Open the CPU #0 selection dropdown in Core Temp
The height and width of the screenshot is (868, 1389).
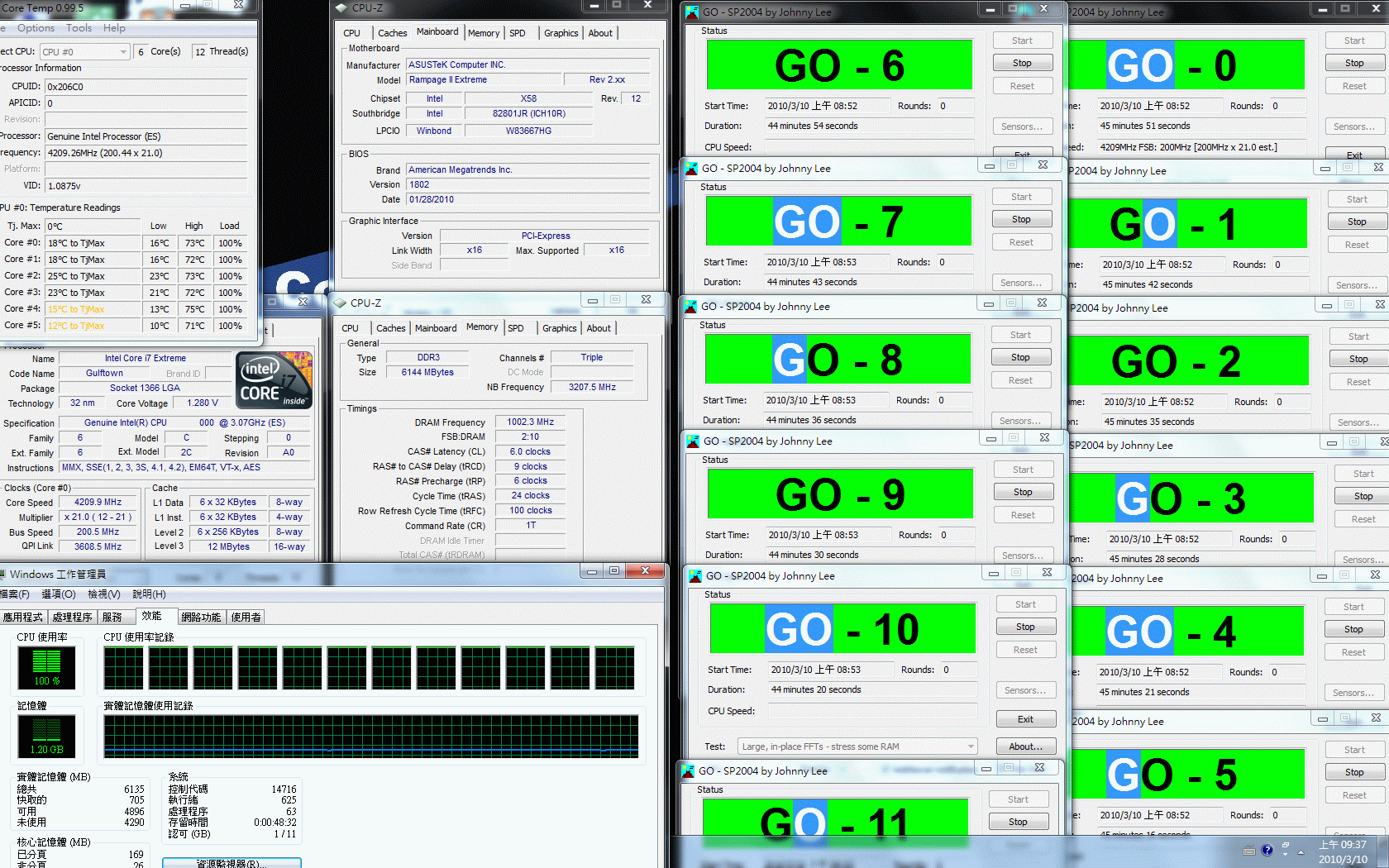[85, 51]
